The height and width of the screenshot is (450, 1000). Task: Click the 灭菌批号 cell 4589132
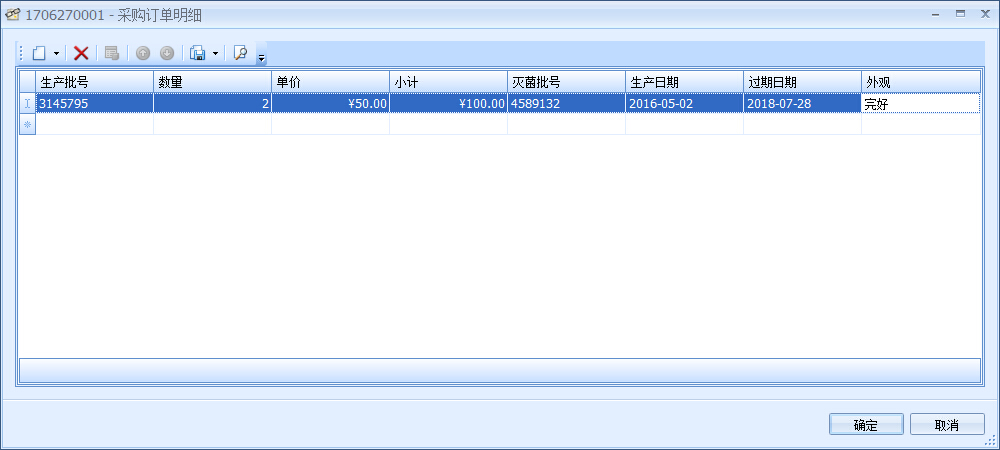(566, 103)
